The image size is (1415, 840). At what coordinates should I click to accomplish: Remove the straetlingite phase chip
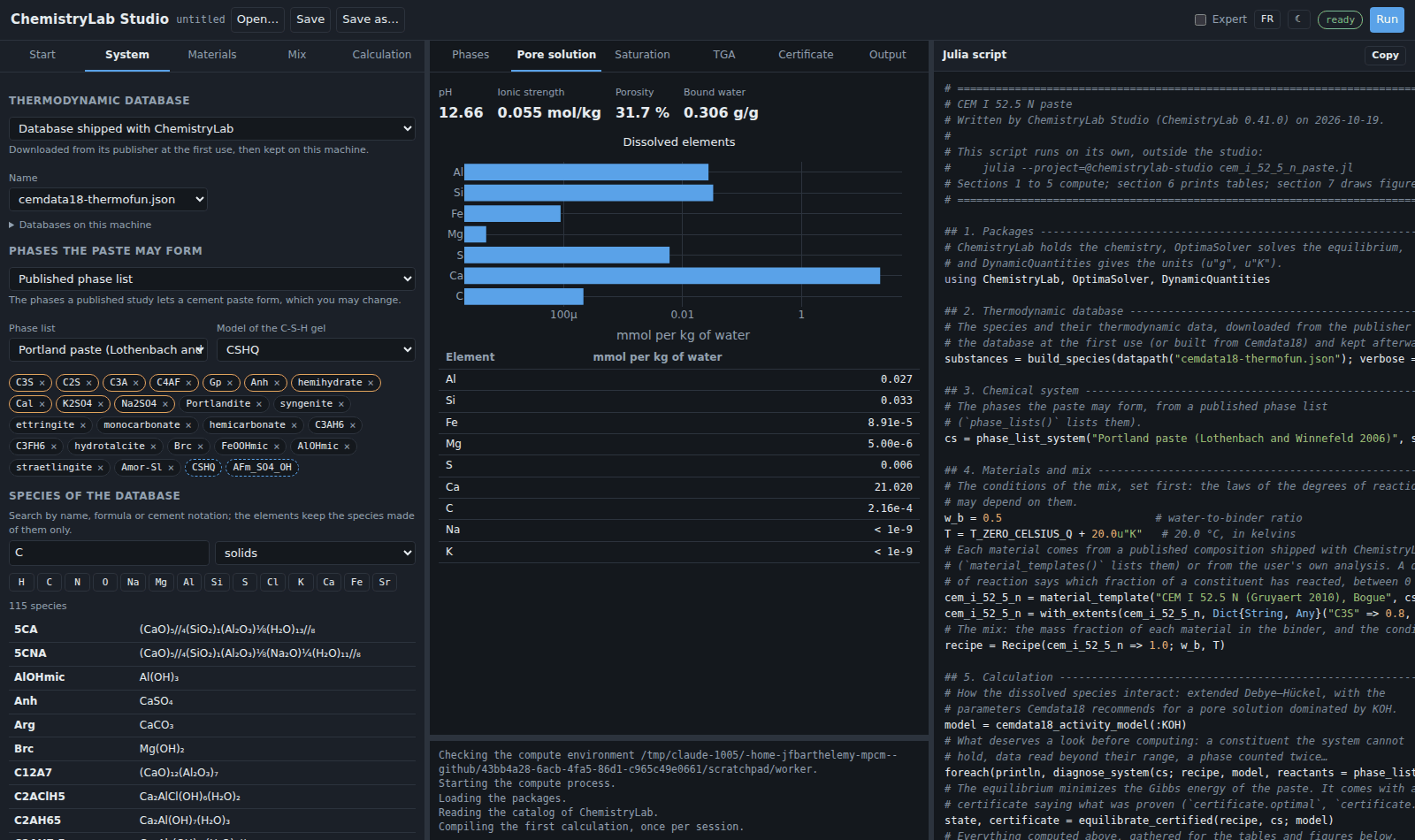[x=100, y=468]
